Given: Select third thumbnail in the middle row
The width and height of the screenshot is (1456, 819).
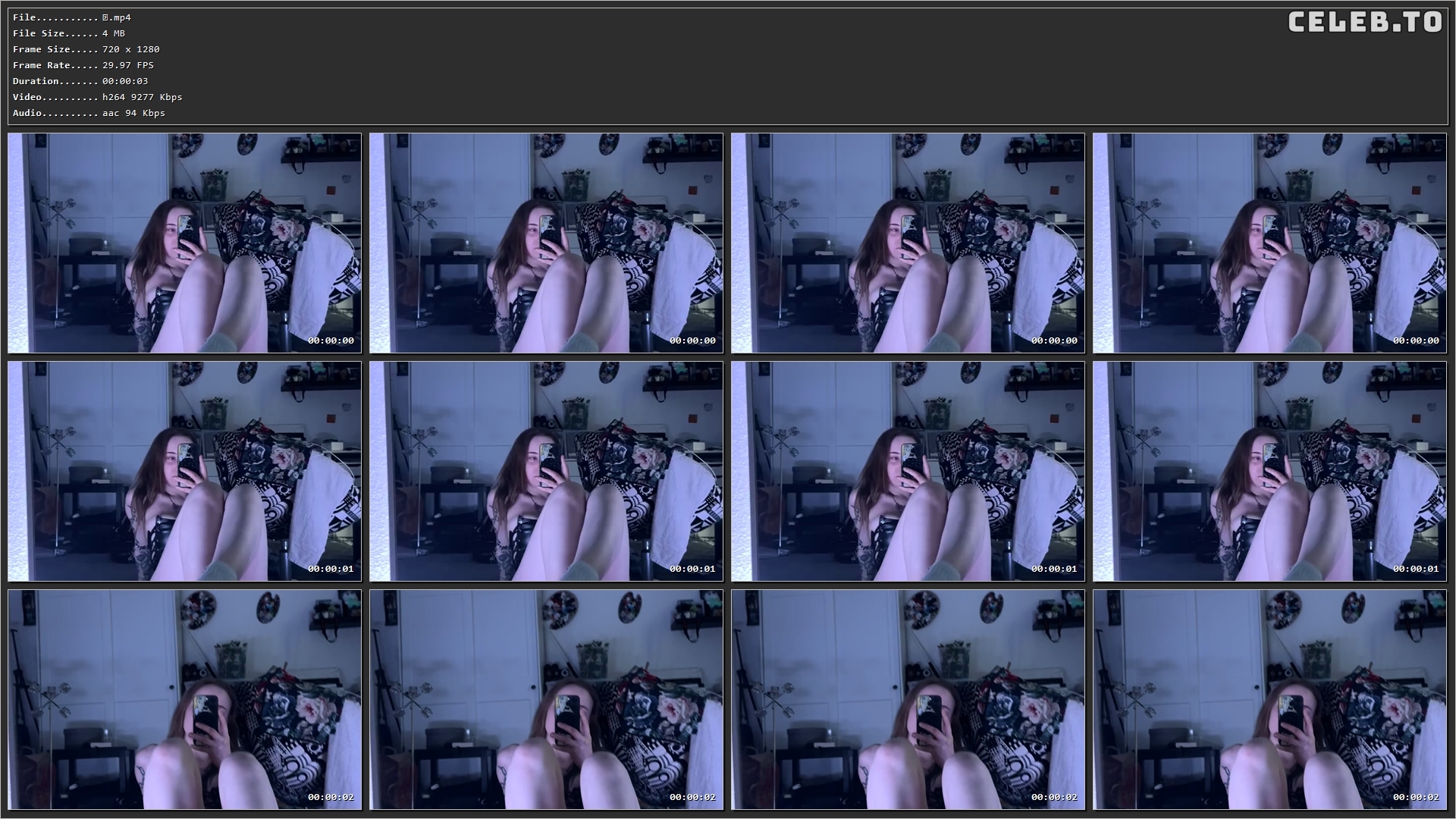Looking at the screenshot, I should click(908, 471).
